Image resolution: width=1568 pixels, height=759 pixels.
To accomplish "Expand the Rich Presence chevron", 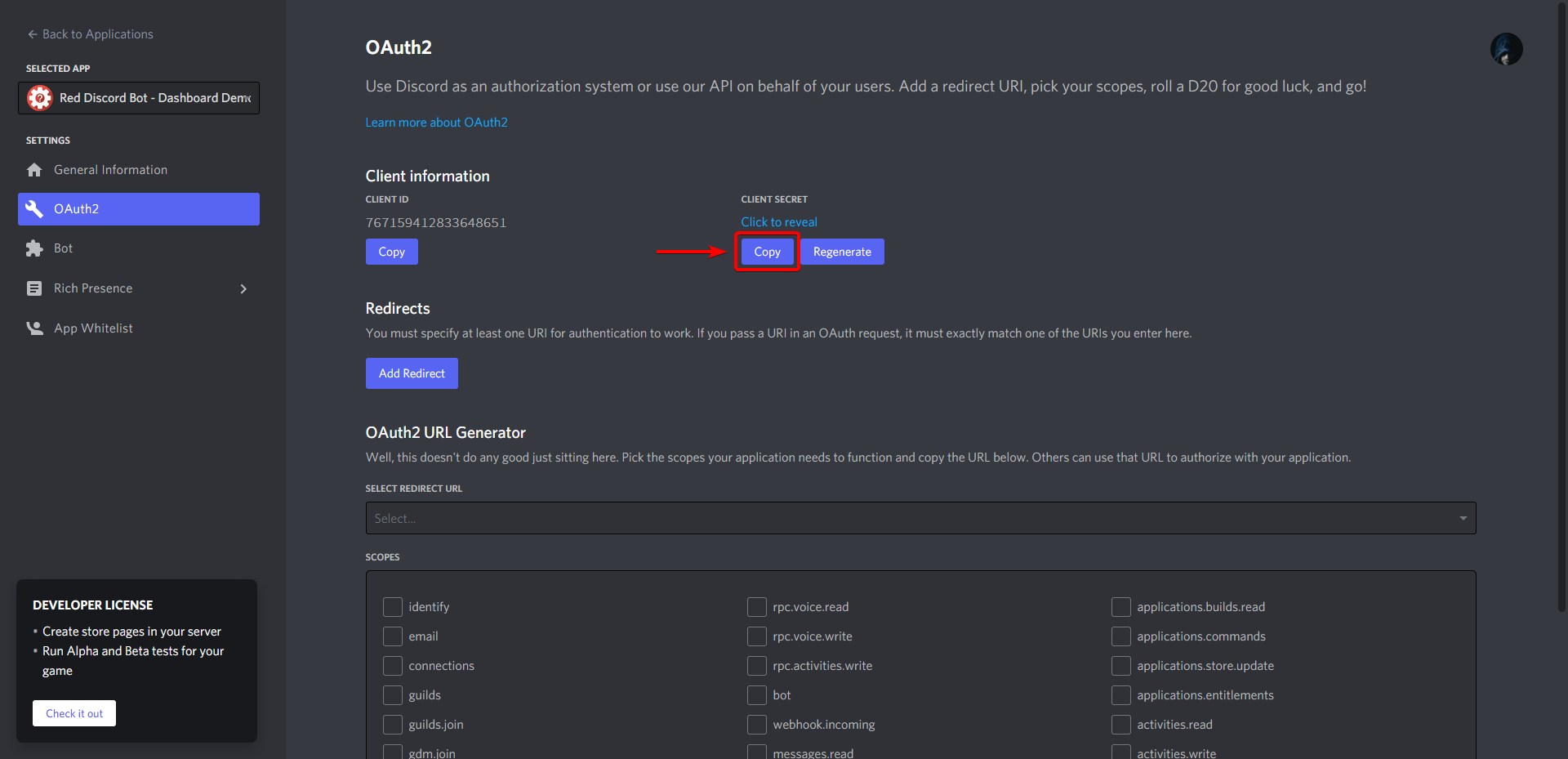I will [x=243, y=288].
